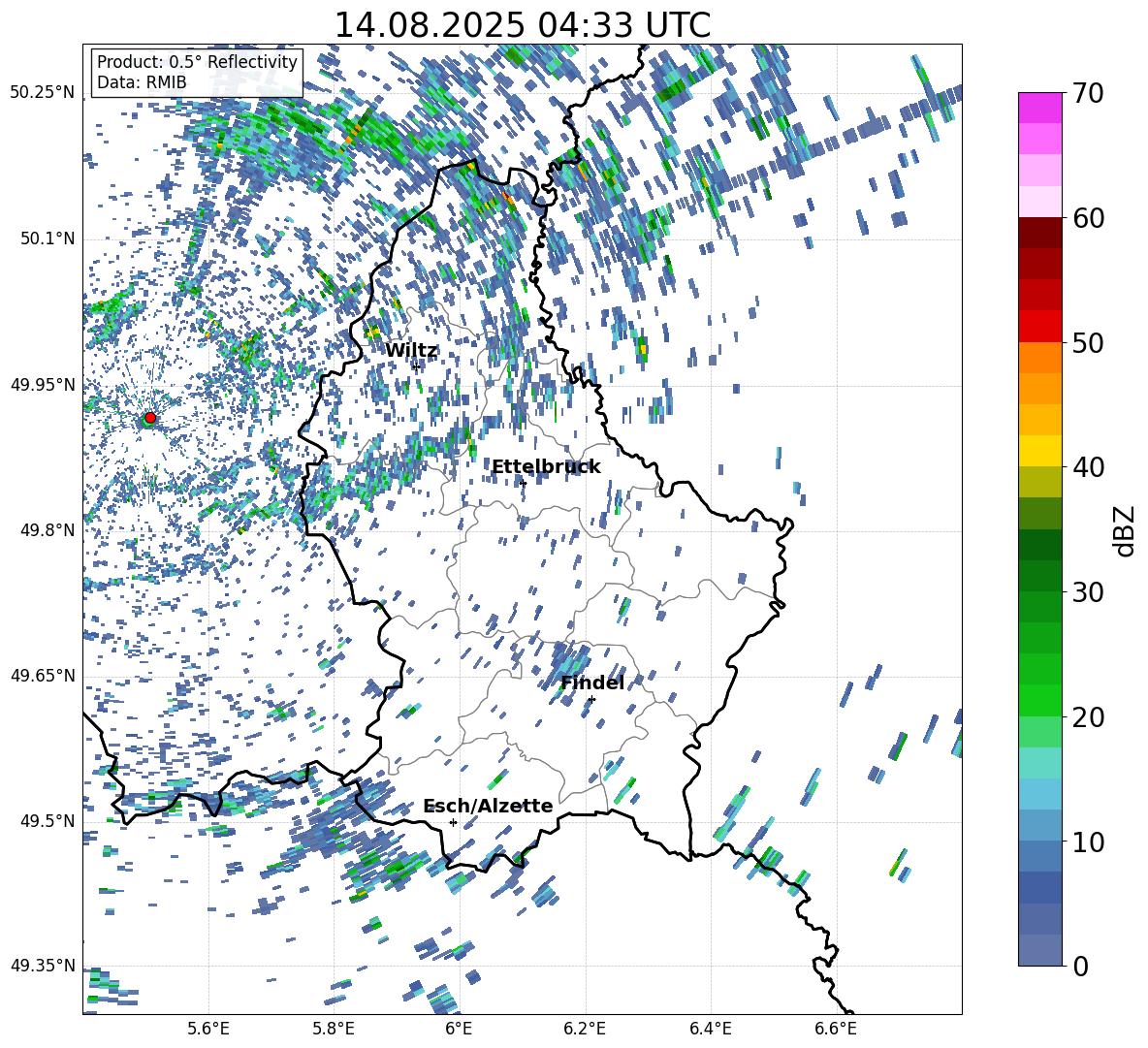Click the 49.35°N latitude label

43,966
